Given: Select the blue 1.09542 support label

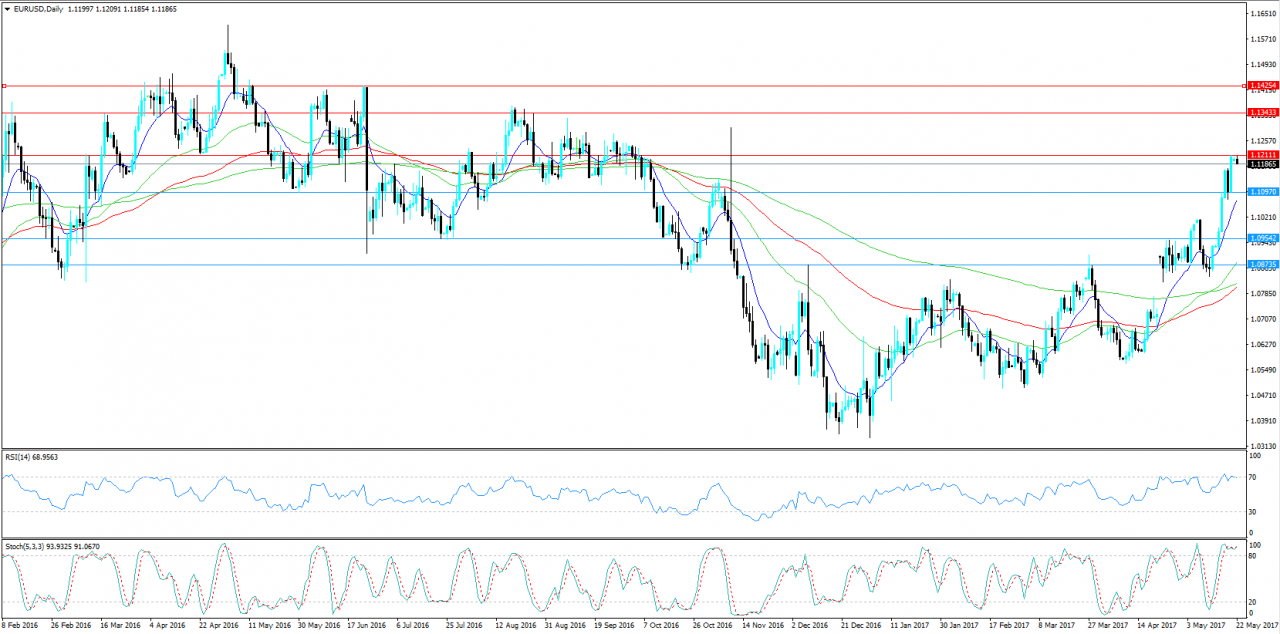Looking at the screenshot, I should [x=1263, y=238].
